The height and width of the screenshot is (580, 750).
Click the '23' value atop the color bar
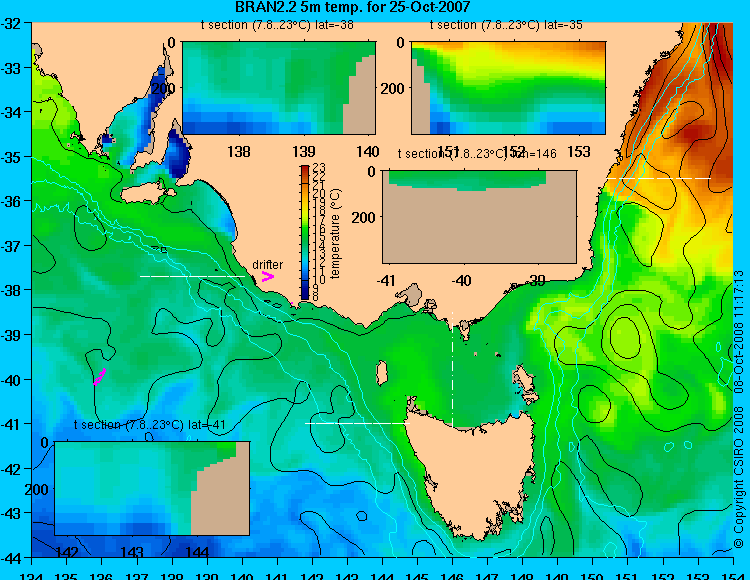(319, 168)
